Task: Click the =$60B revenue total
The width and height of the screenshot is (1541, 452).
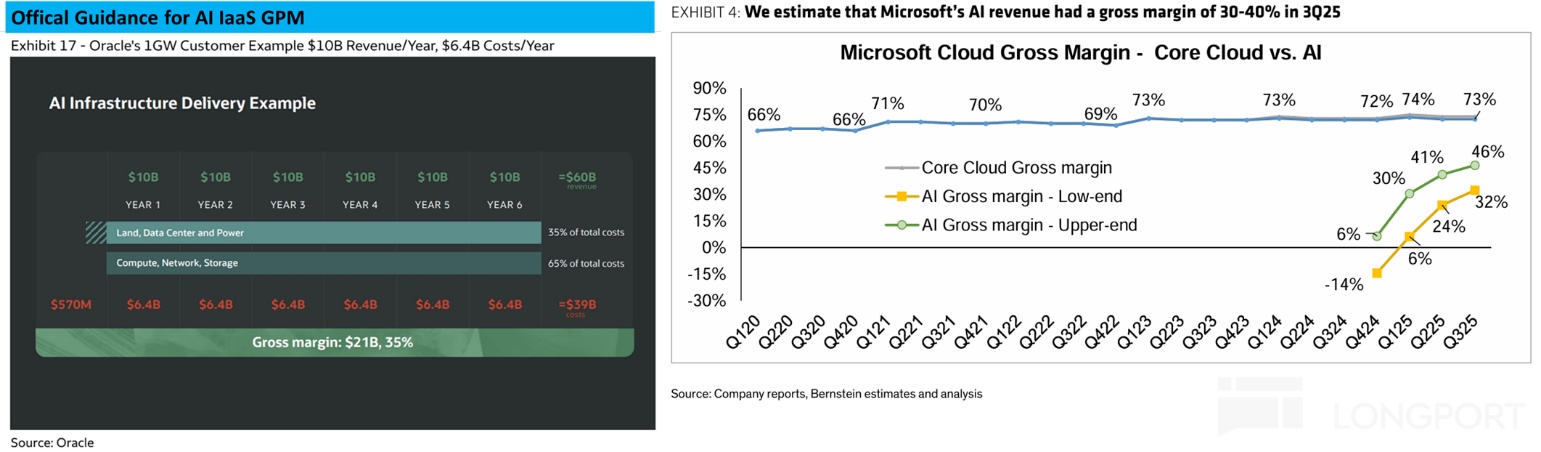Action: click(x=581, y=178)
